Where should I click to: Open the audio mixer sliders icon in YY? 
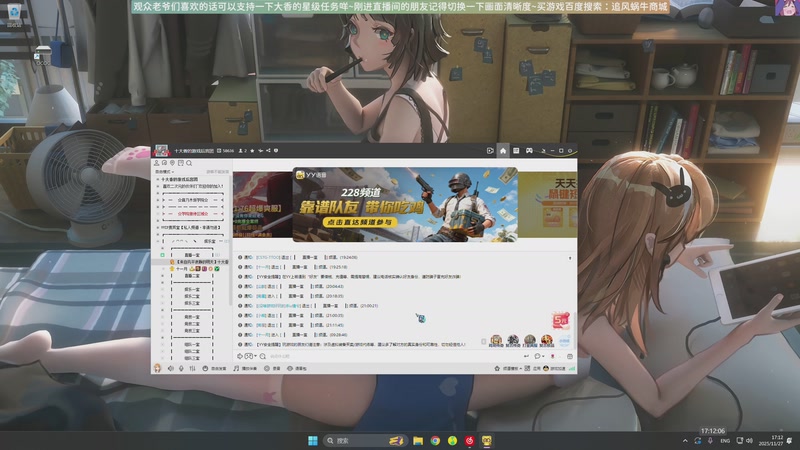pyautogui.click(x=192, y=368)
